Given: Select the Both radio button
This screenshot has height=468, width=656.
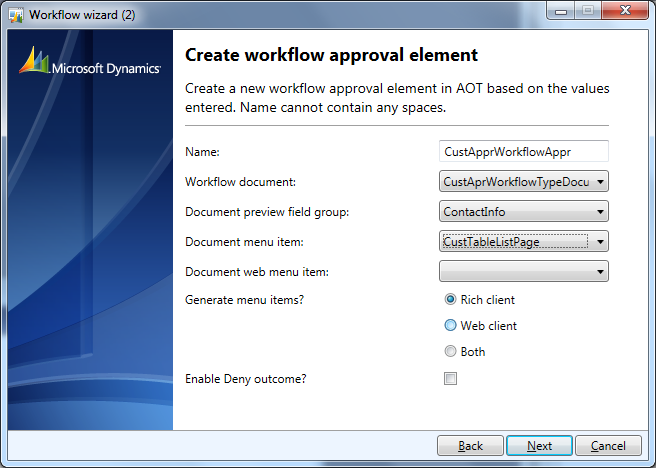Looking at the screenshot, I should tap(450, 351).
